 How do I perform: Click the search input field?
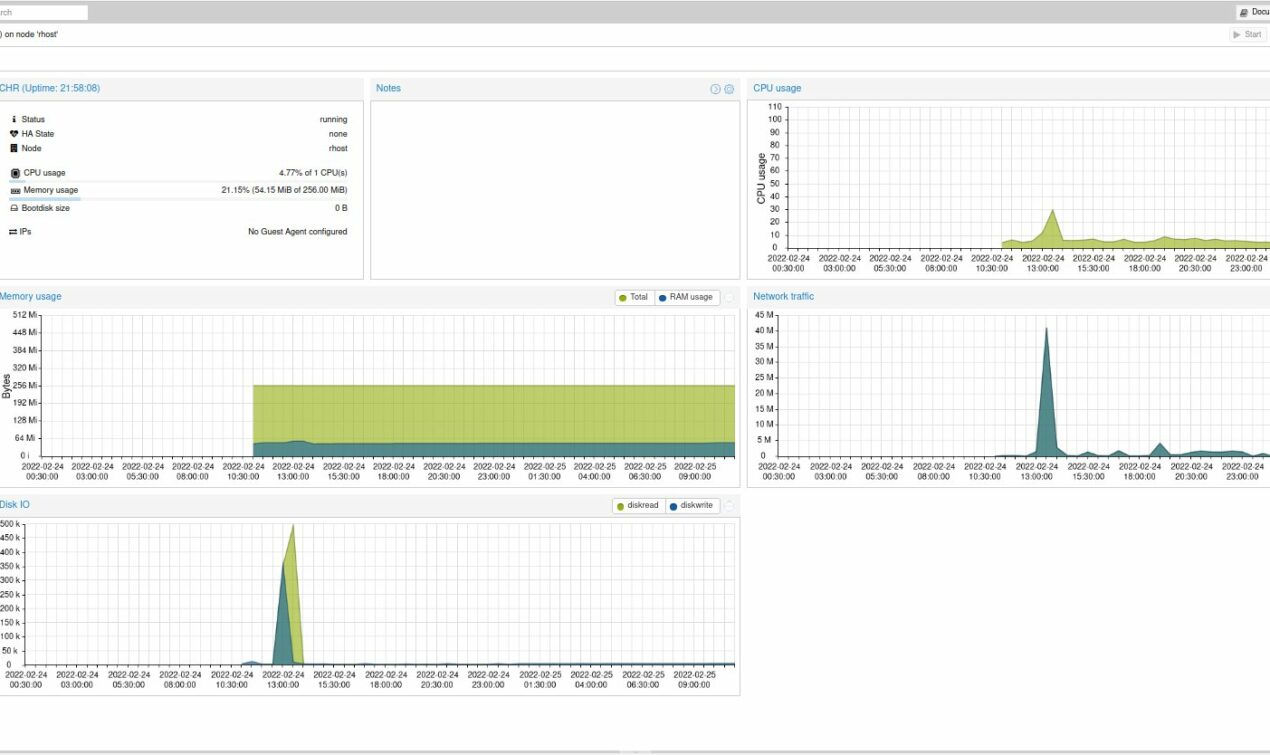pyautogui.click(x=43, y=13)
